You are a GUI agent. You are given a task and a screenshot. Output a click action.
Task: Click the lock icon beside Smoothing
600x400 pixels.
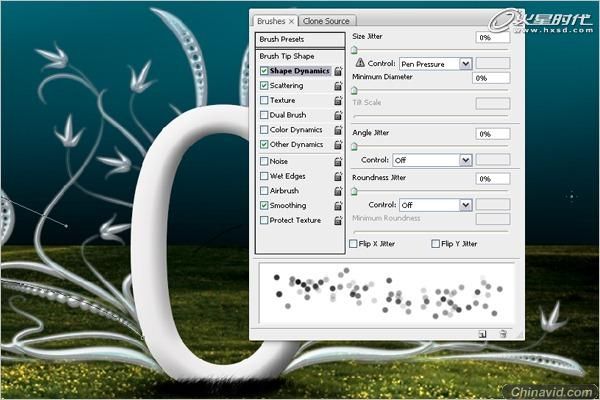338,206
